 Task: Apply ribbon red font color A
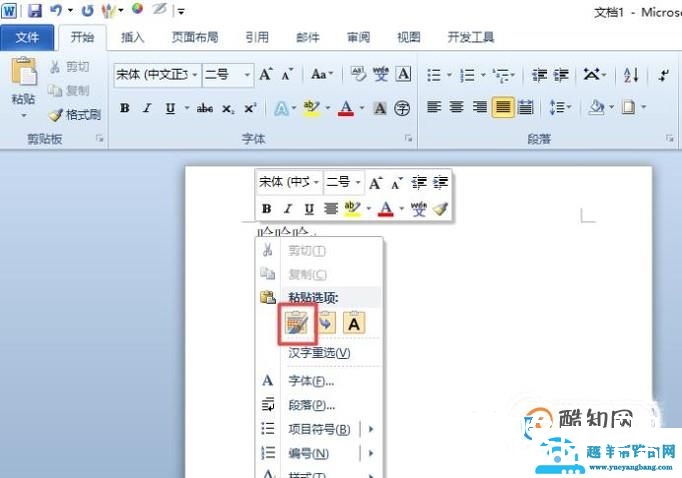pos(346,108)
